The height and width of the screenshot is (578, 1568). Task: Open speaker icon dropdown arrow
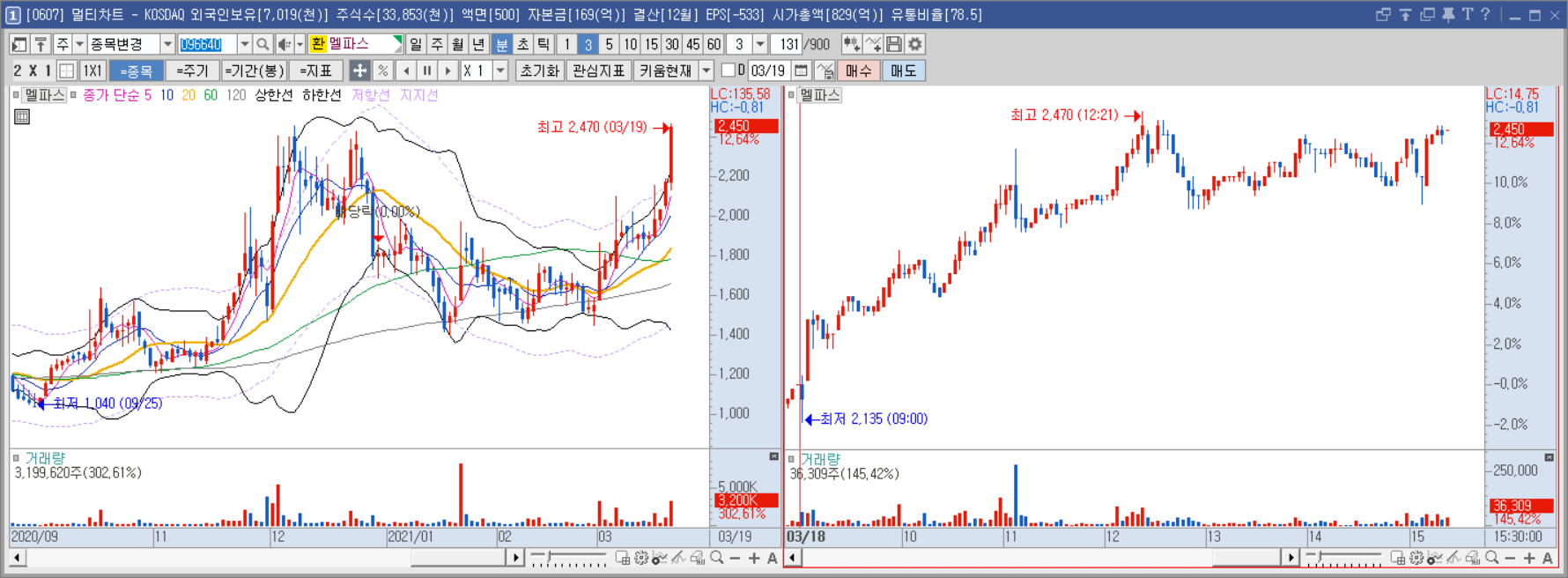[x=300, y=44]
